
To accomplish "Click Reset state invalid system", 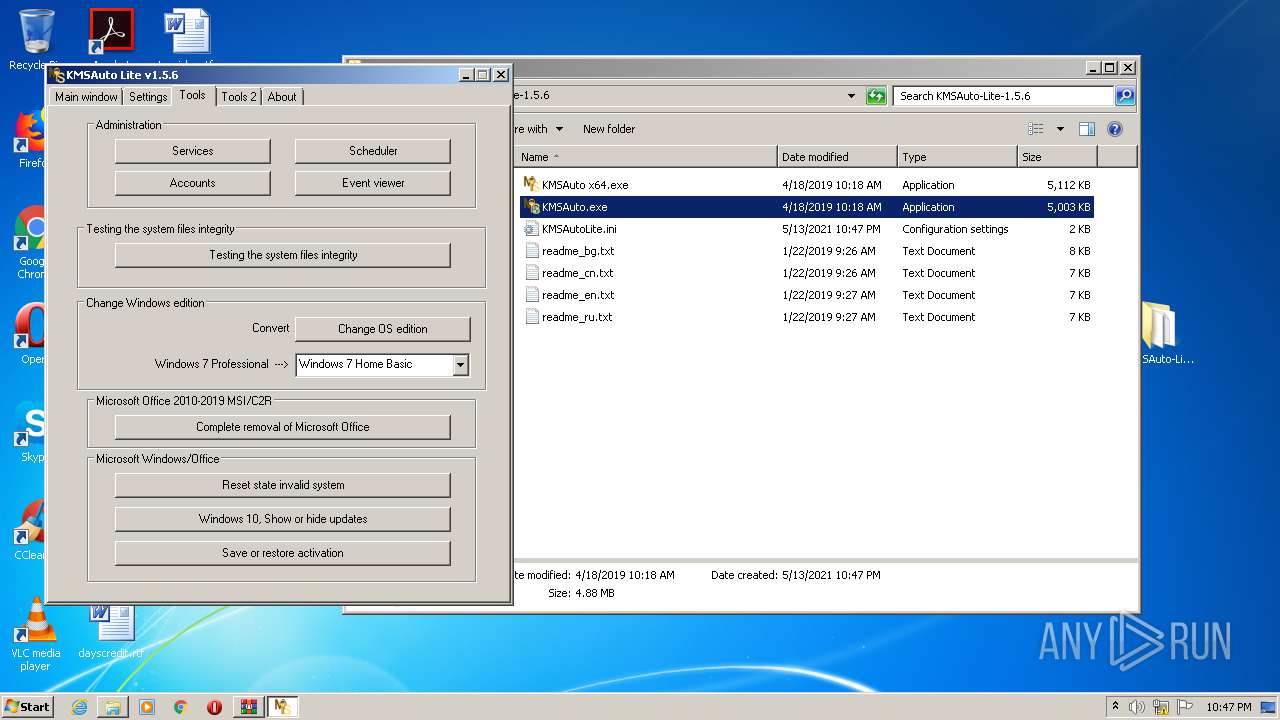I will (x=283, y=485).
